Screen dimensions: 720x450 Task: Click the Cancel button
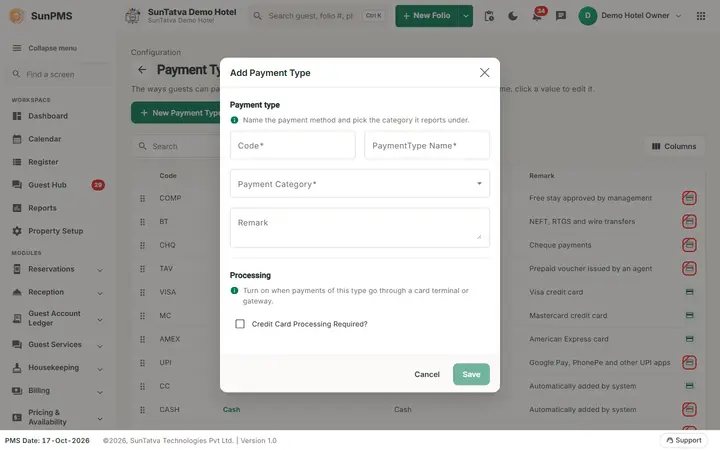click(427, 374)
